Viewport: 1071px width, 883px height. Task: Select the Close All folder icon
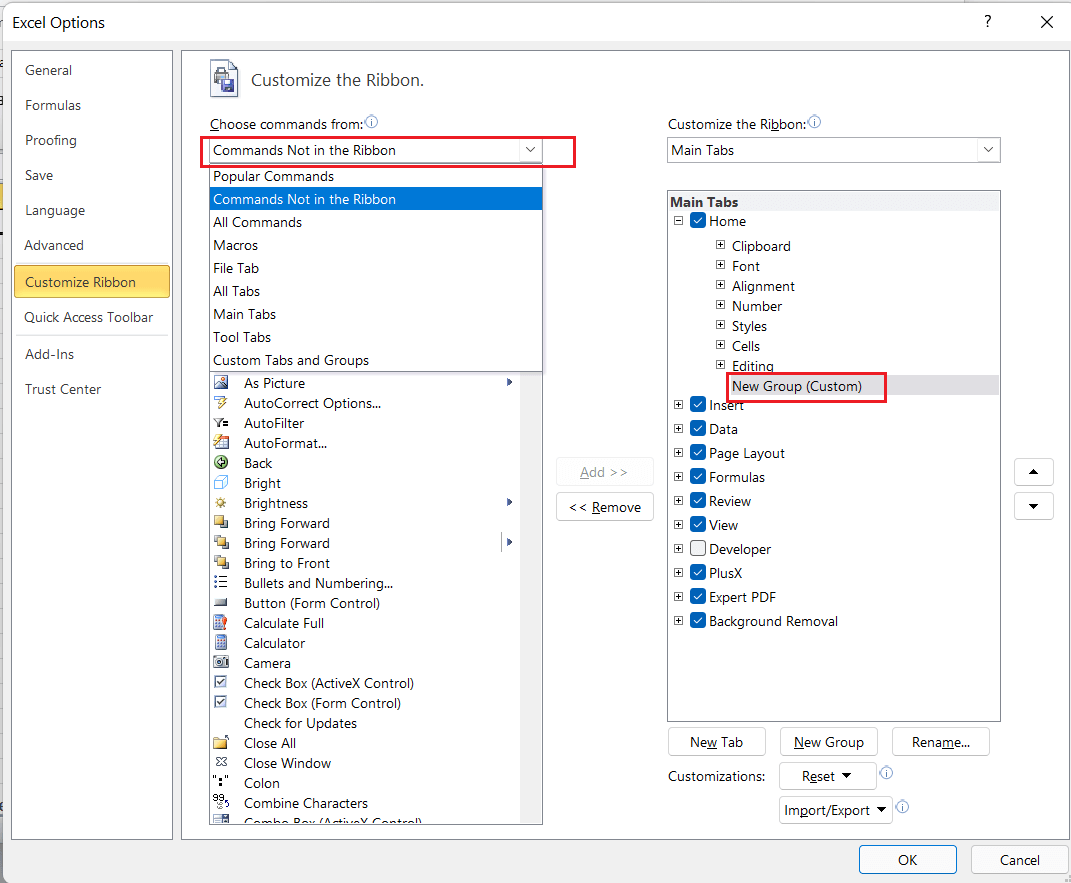(221, 743)
